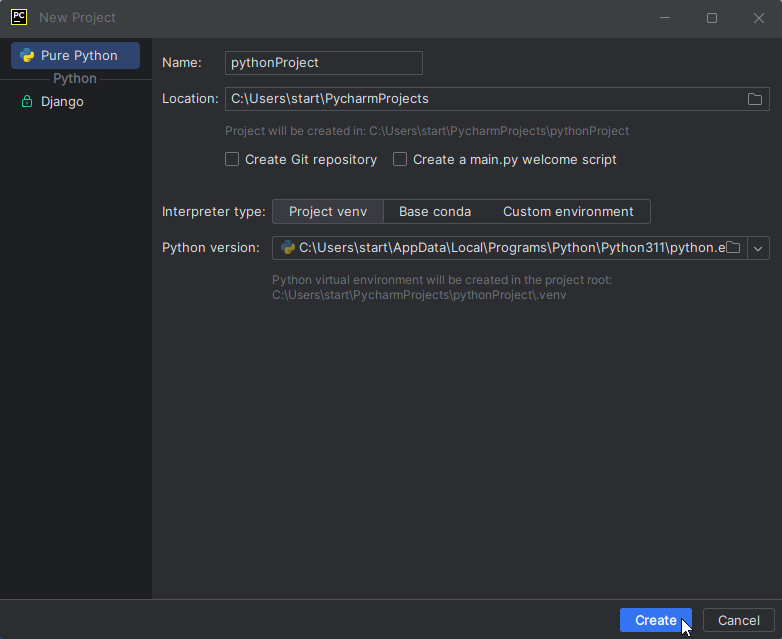This screenshot has height=639, width=782.
Task: Enable Create Git repository checkbox
Action: click(232, 160)
